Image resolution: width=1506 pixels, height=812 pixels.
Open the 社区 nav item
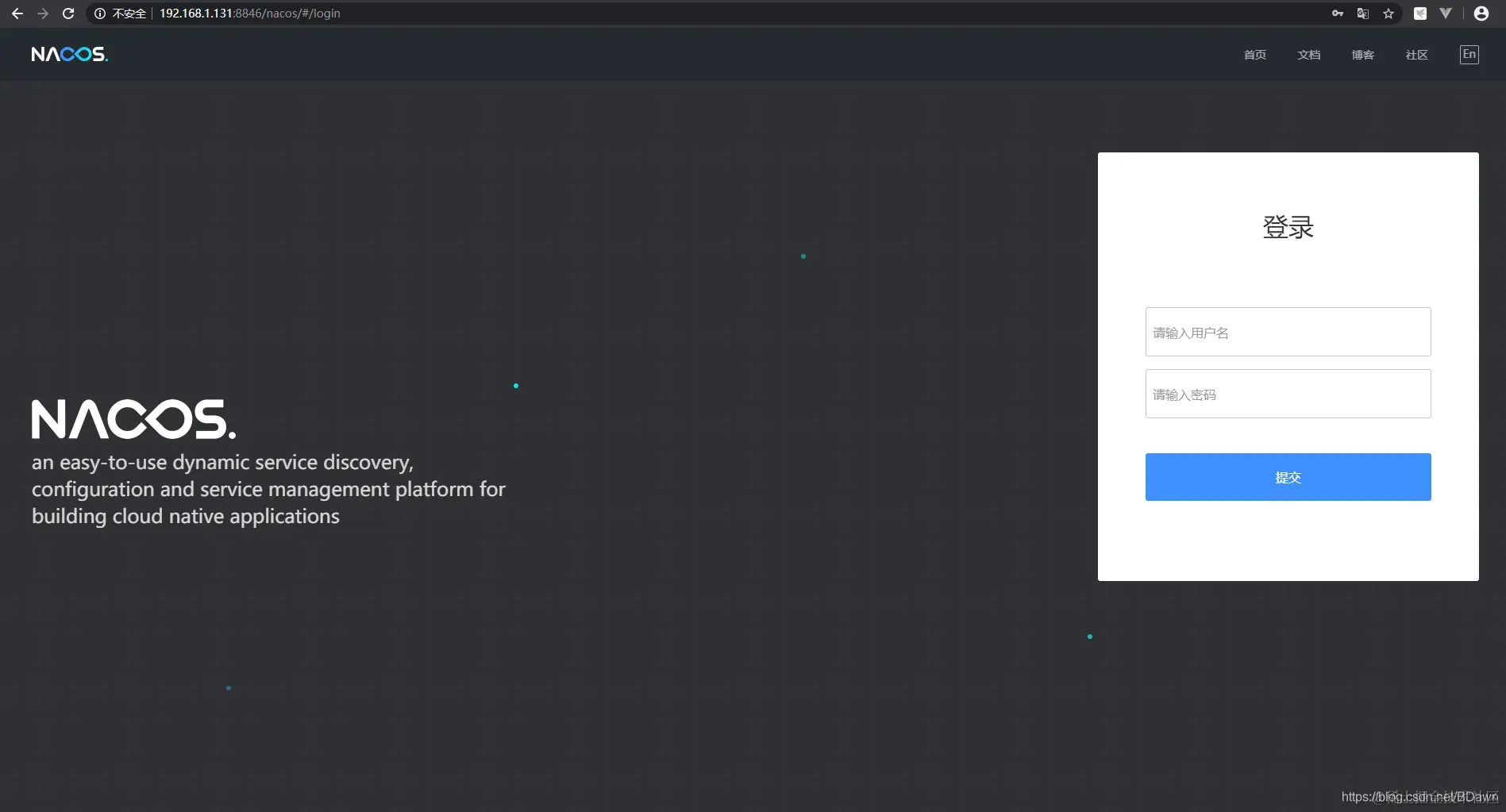[x=1417, y=55]
